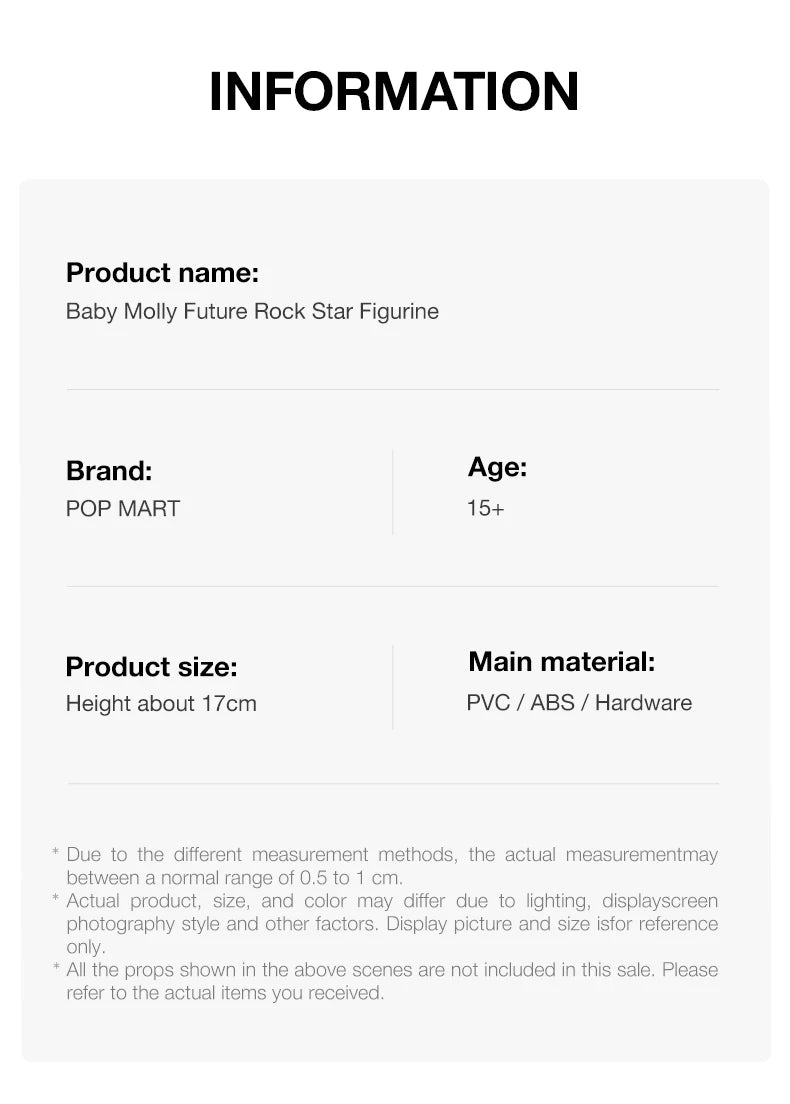
Task: Click the POP MART brand value
Action: (x=123, y=508)
